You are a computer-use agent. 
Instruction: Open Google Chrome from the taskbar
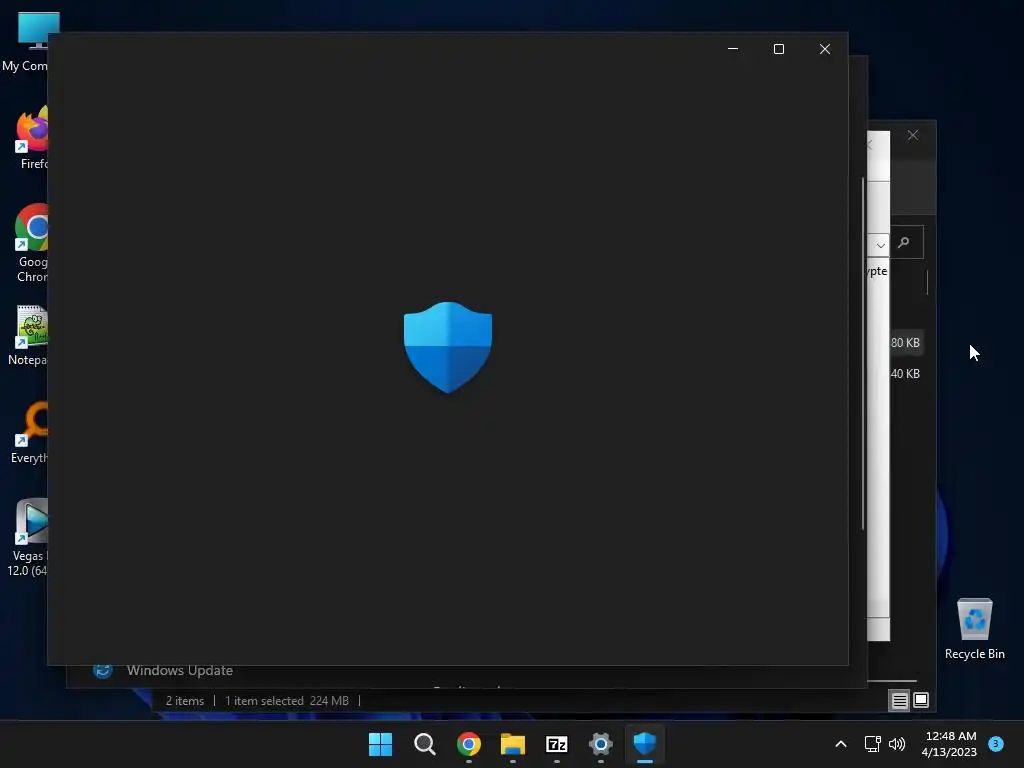(469, 744)
